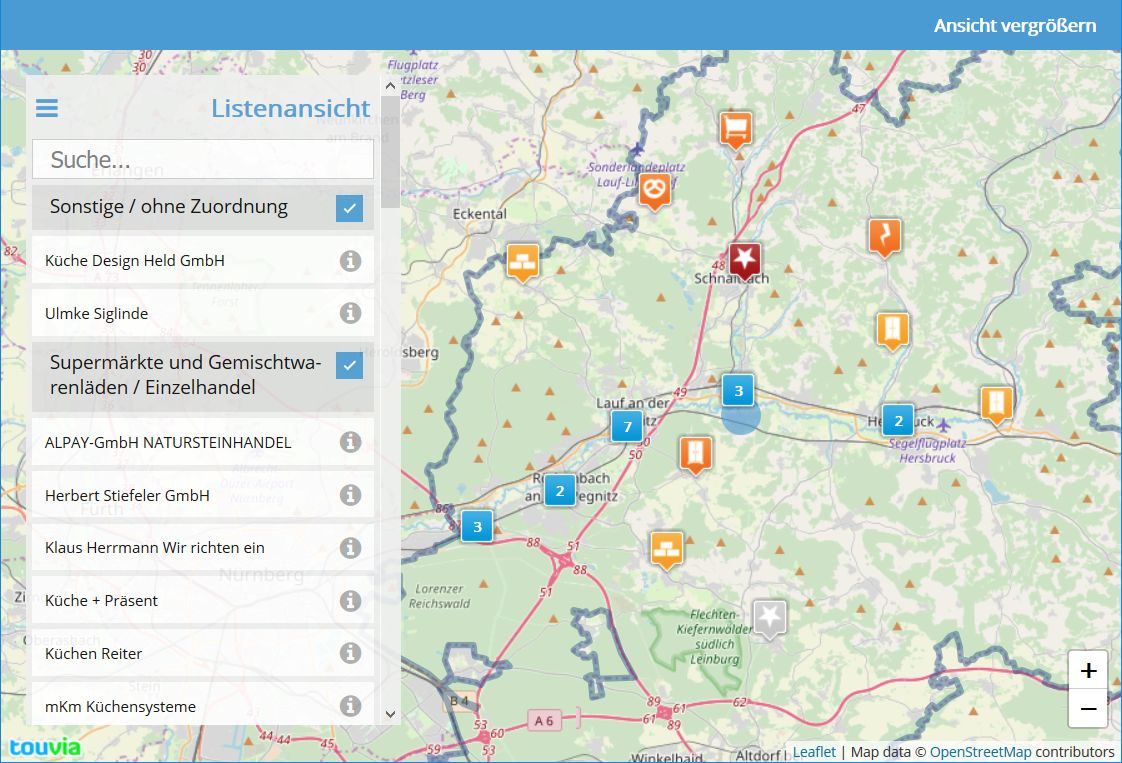1122x763 pixels.
Task: Uncheck the Sonstige / ohne Zuordnung category
Action: tap(349, 208)
